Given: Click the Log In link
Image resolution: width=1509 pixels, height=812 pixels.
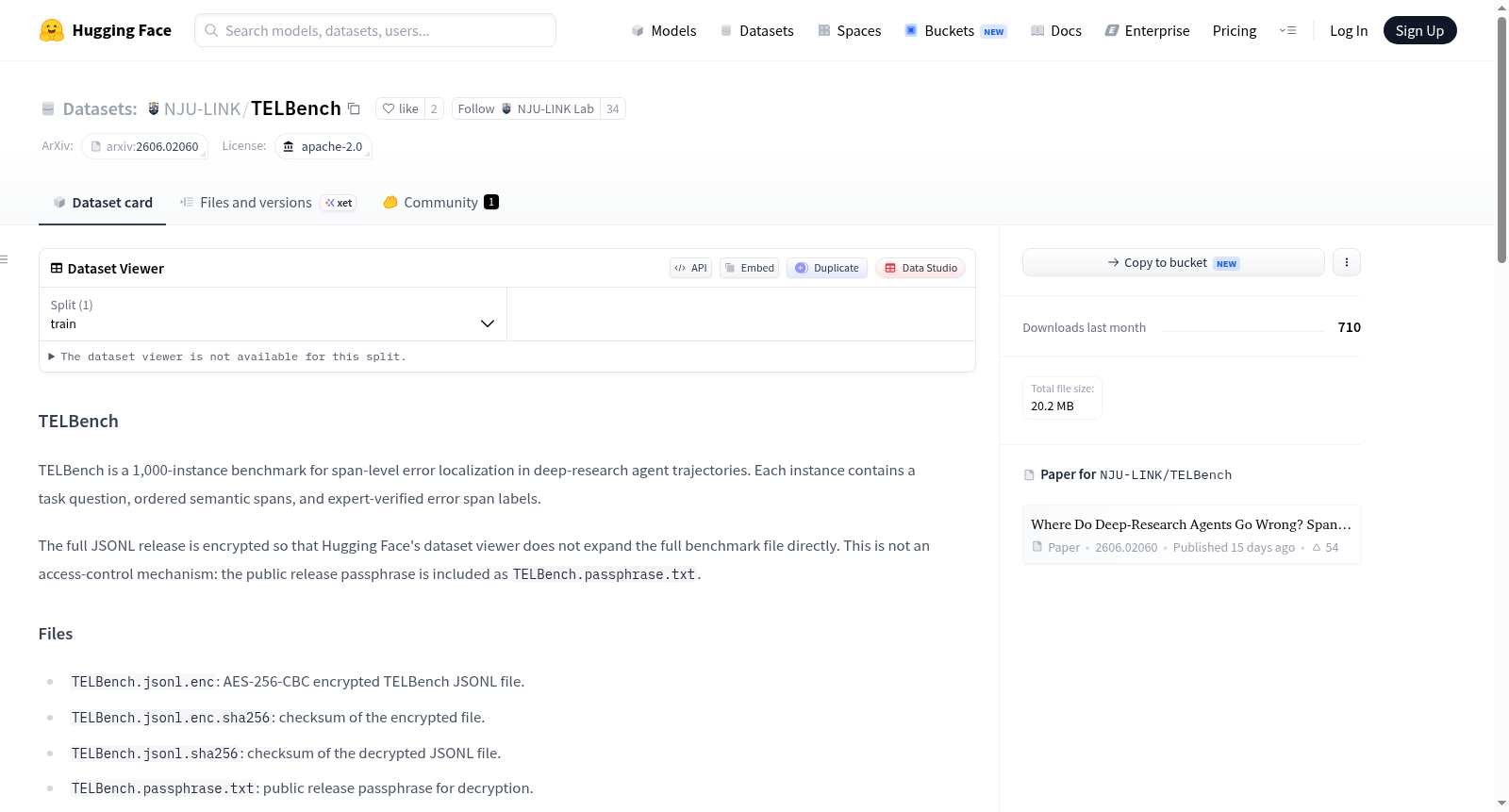Looking at the screenshot, I should (x=1349, y=30).
